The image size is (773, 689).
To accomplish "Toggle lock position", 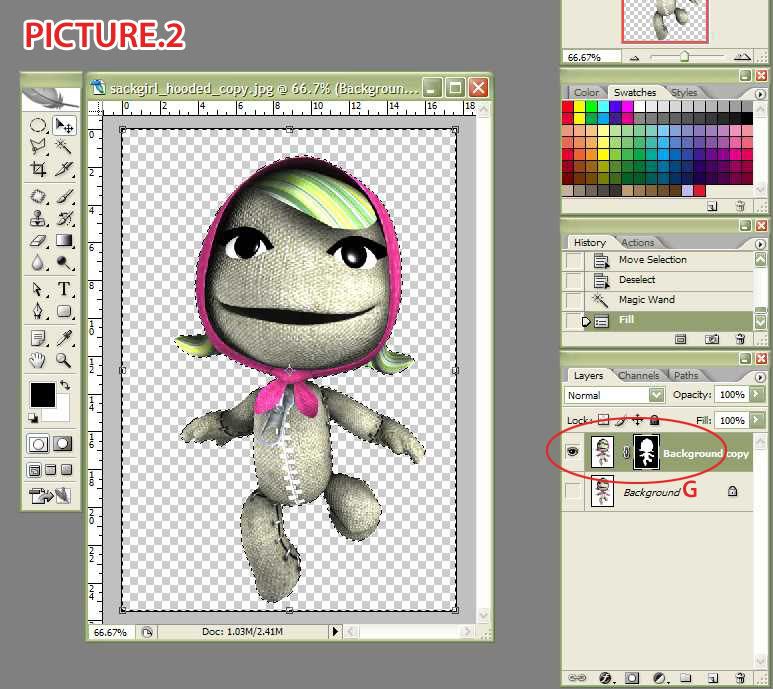I will 638,420.
